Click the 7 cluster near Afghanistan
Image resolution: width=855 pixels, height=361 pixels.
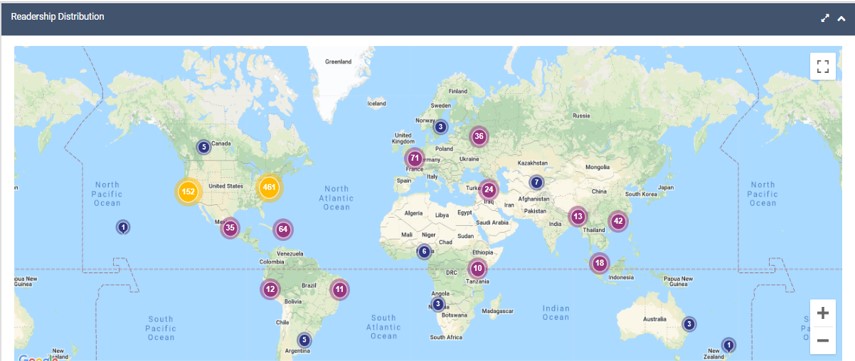coord(537,182)
